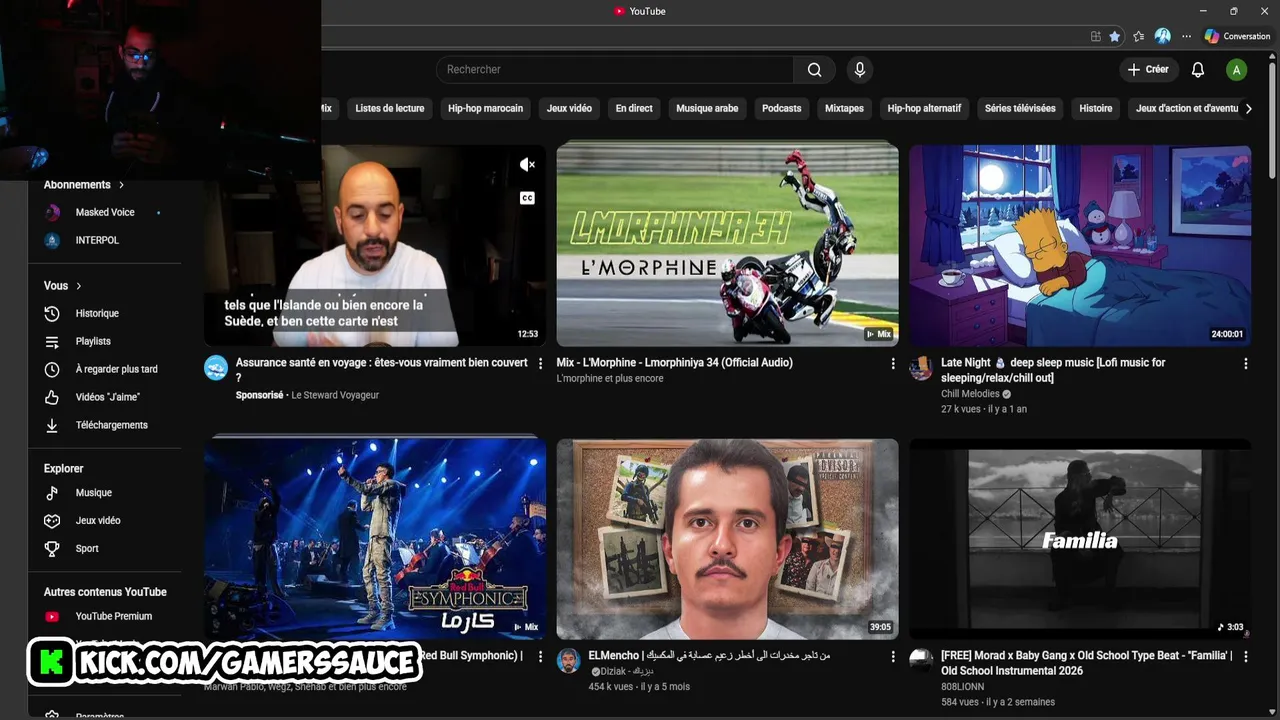Click the split screen icon in address bar

[1096, 36]
